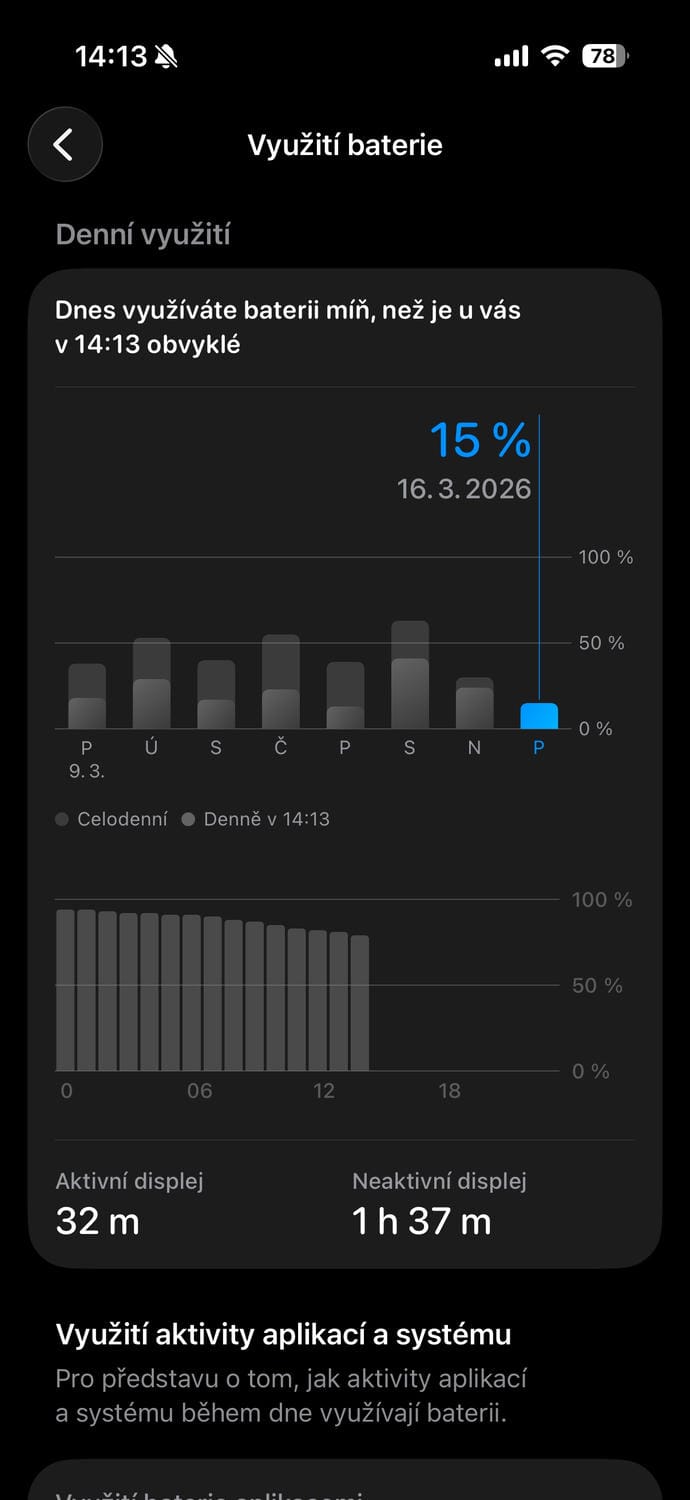
Task: Tap the battery level indicator
Action: click(x=605, y=57)
